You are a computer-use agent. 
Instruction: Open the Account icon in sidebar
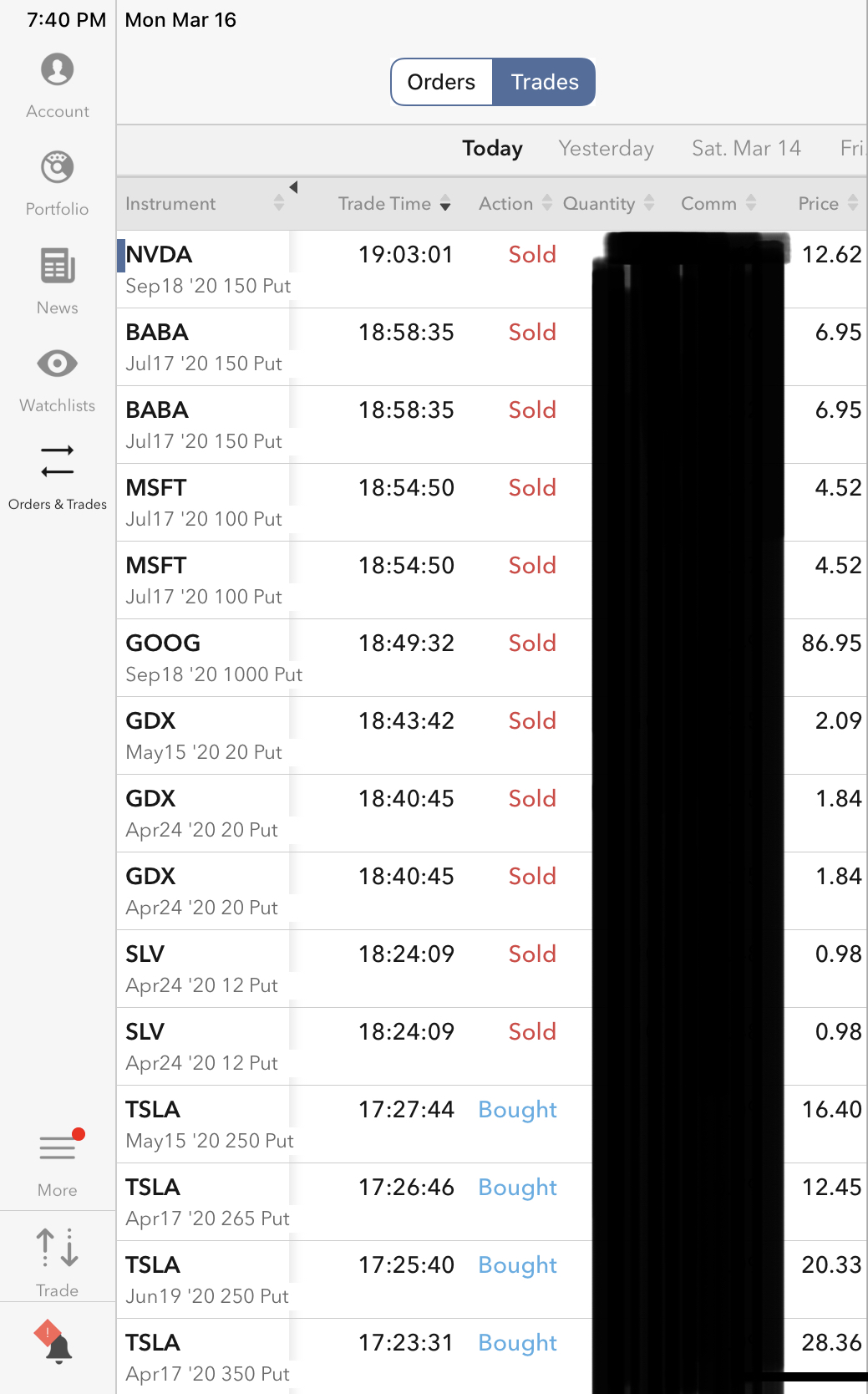(x=58, y=70)
